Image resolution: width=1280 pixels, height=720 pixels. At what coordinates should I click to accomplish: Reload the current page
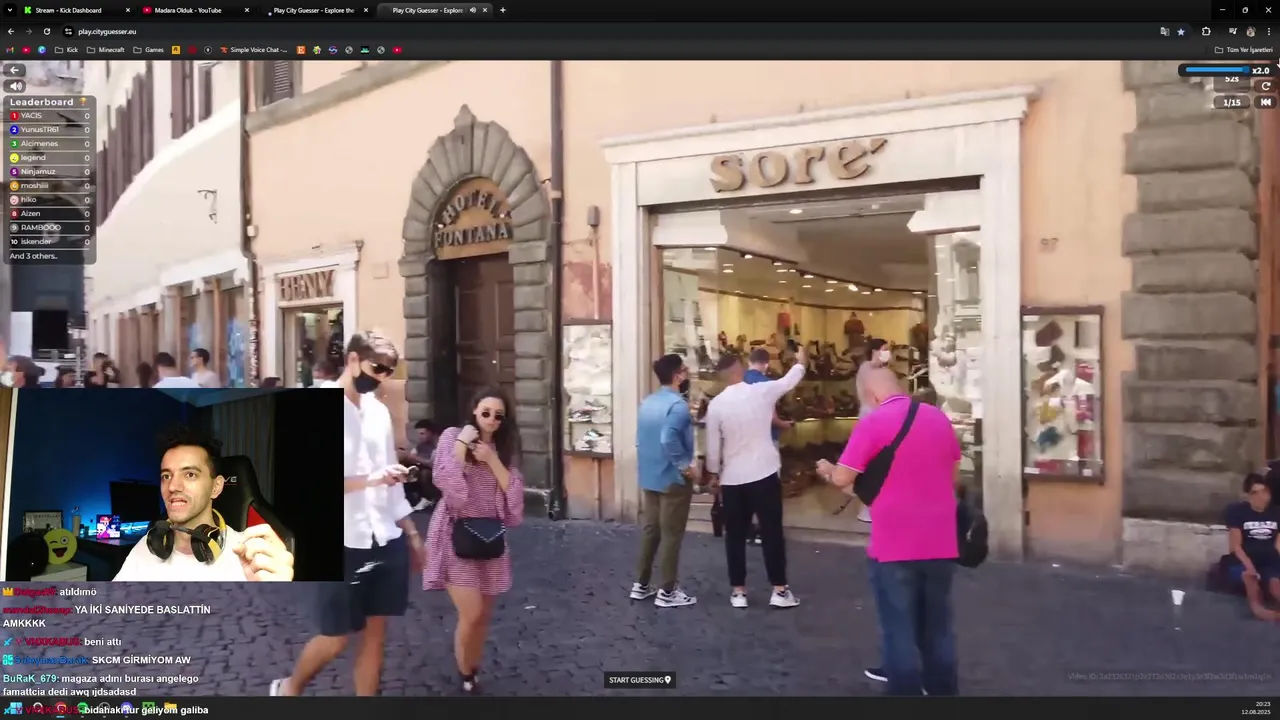pyautogui.click(x=46, y=31)
